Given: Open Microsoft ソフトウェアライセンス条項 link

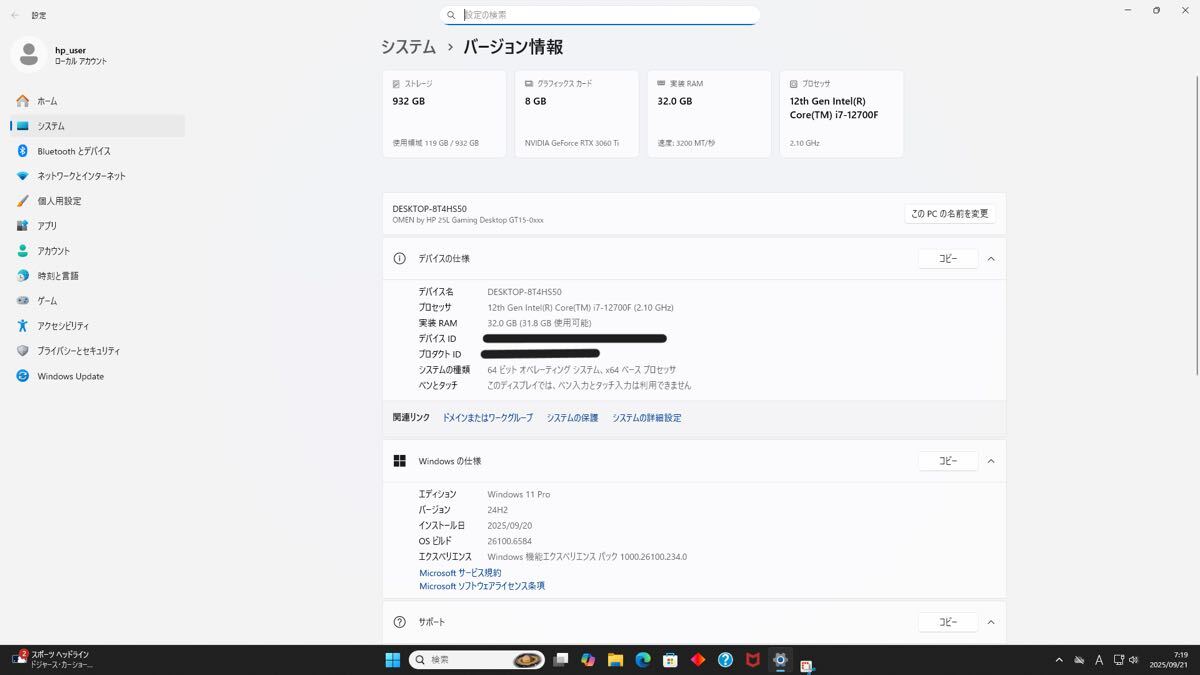Looking at the screenshot, I should [482, 586].
